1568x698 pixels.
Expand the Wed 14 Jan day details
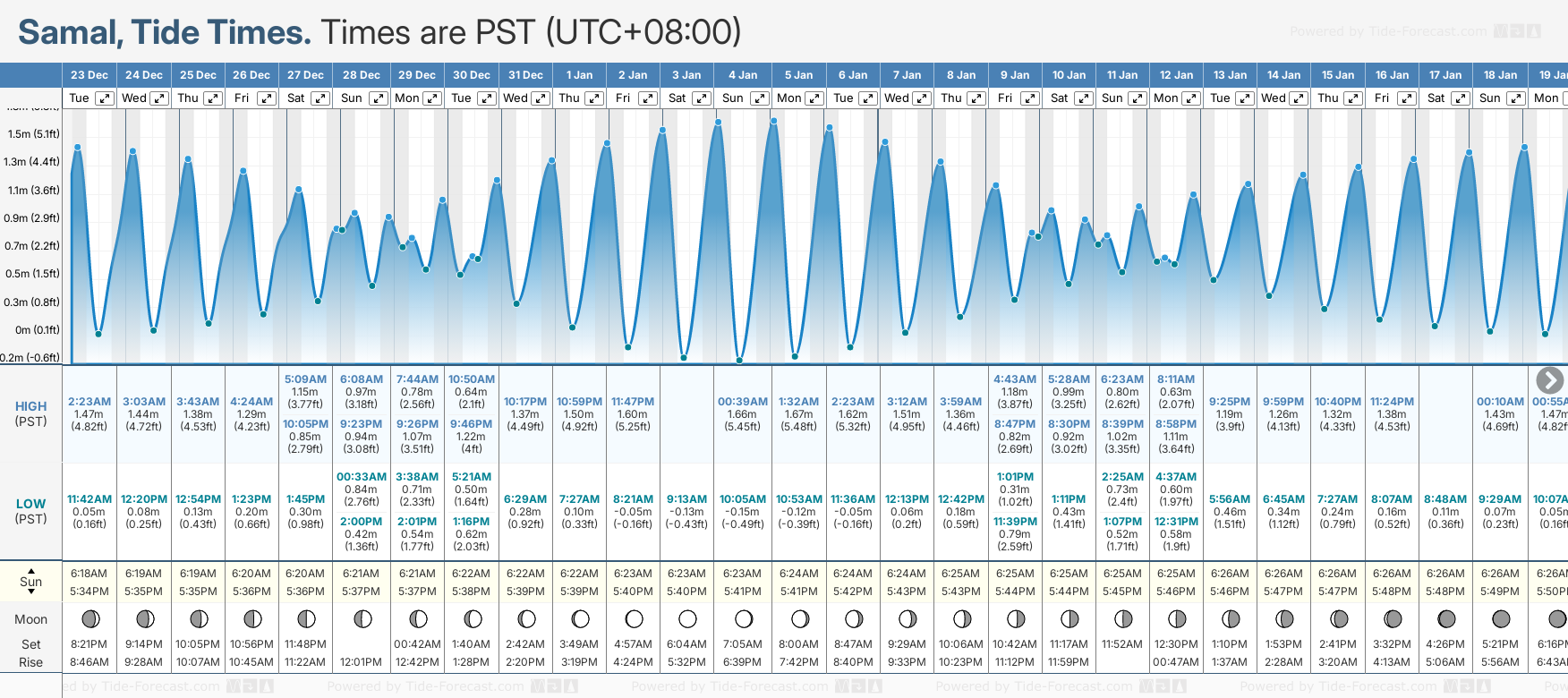pos(1299,98)
